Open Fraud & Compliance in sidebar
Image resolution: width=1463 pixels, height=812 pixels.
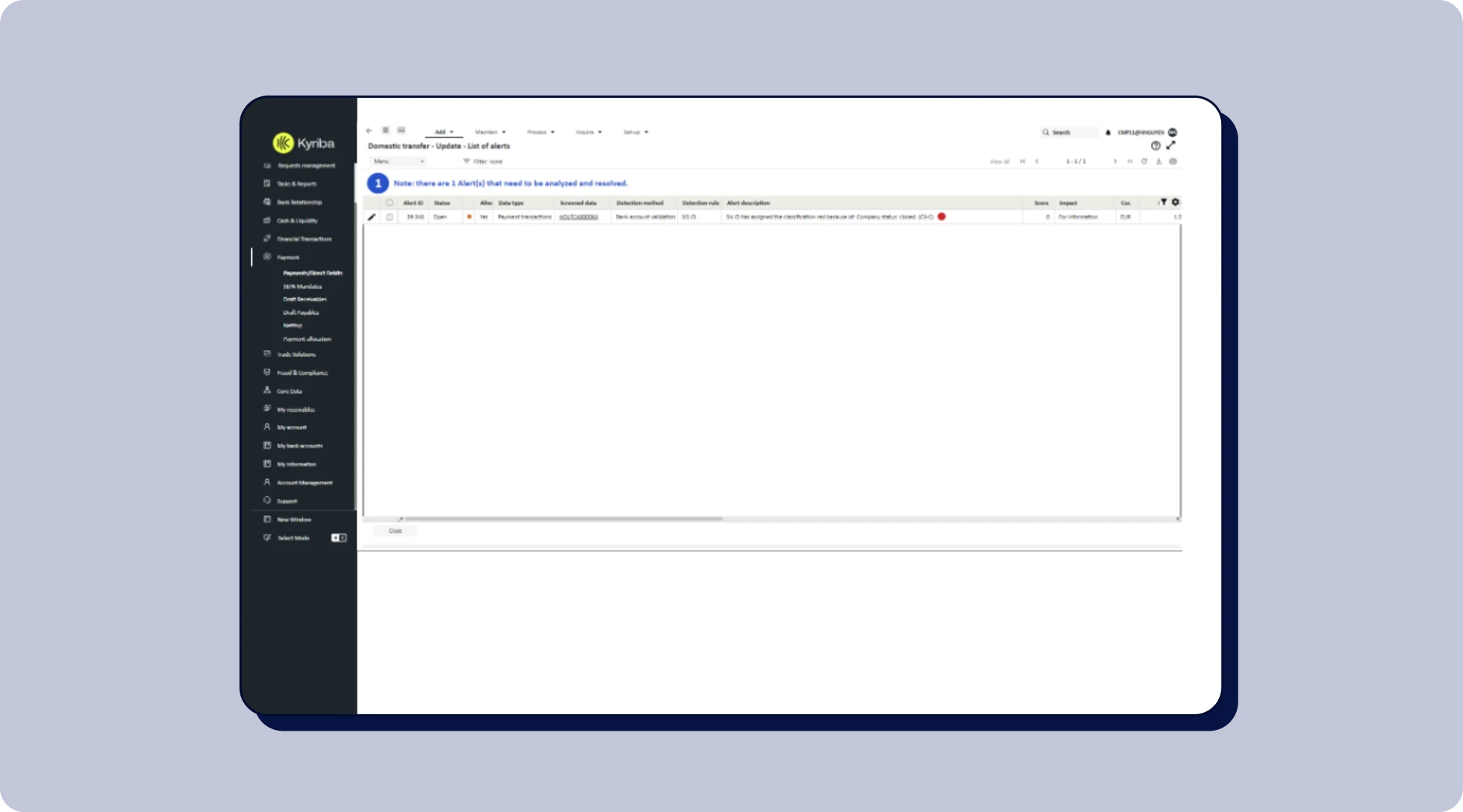tap(302, 372)
